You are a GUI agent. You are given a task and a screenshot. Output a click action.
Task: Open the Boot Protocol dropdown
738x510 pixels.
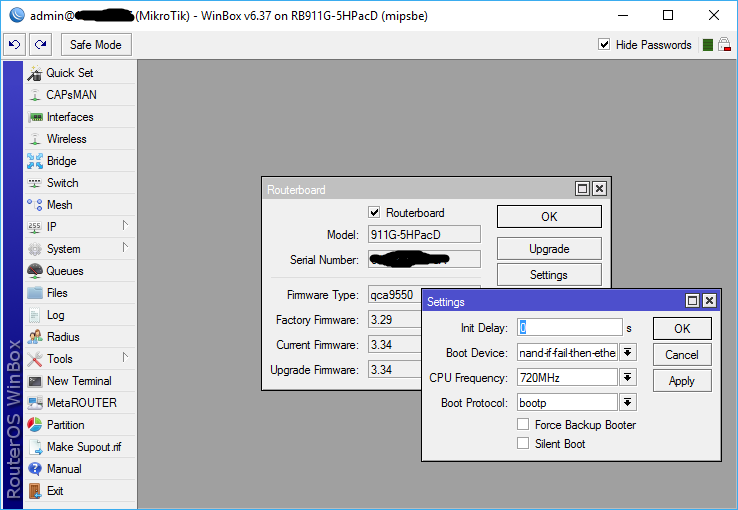click(x=628, y=402)
